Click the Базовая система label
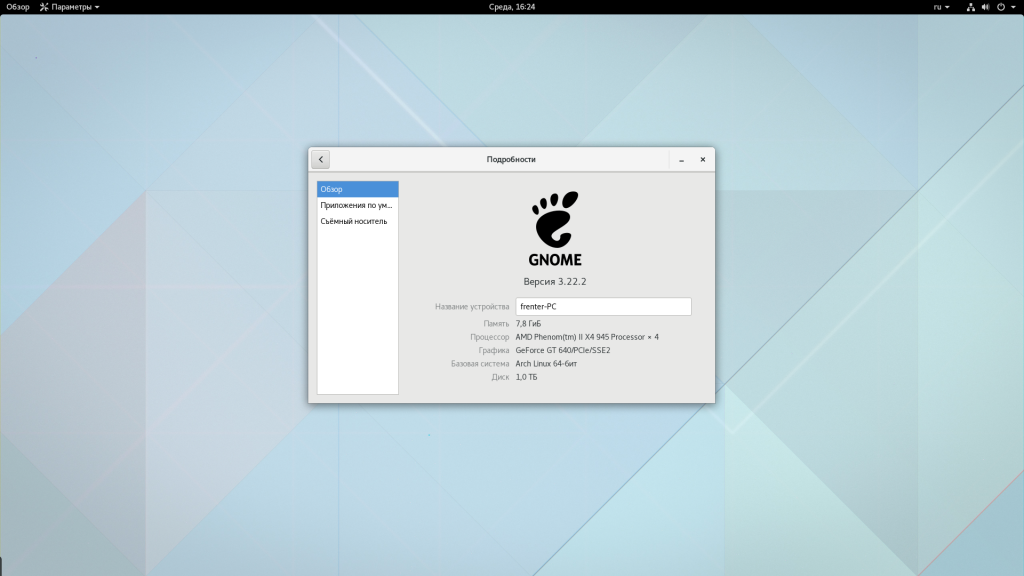The image size is (1024, 576). point(480,364)
